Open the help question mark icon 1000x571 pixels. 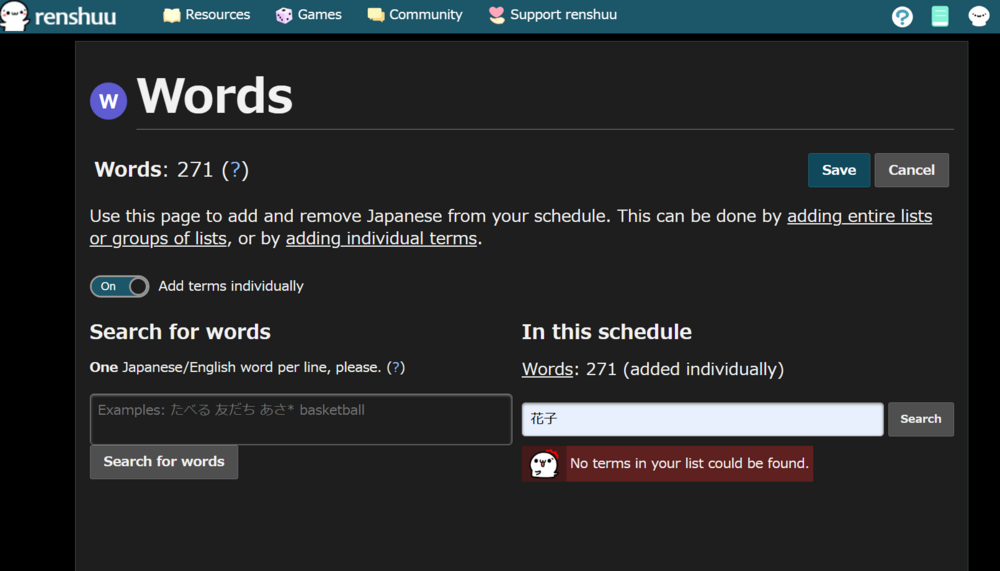click(902, 16)
